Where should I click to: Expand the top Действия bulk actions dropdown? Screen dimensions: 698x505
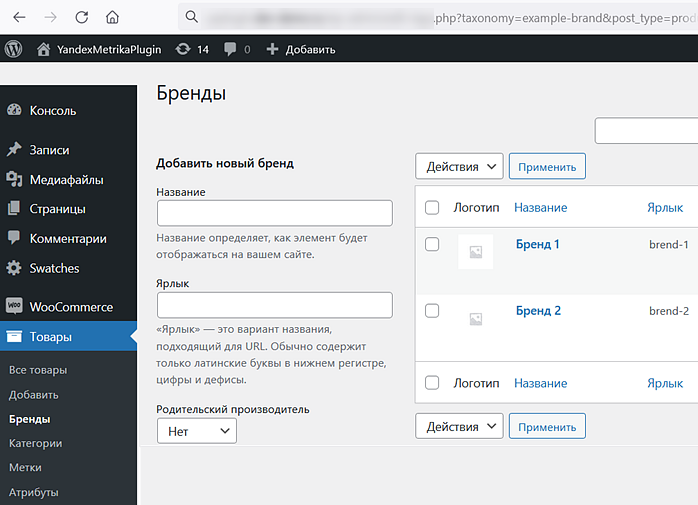459,166
